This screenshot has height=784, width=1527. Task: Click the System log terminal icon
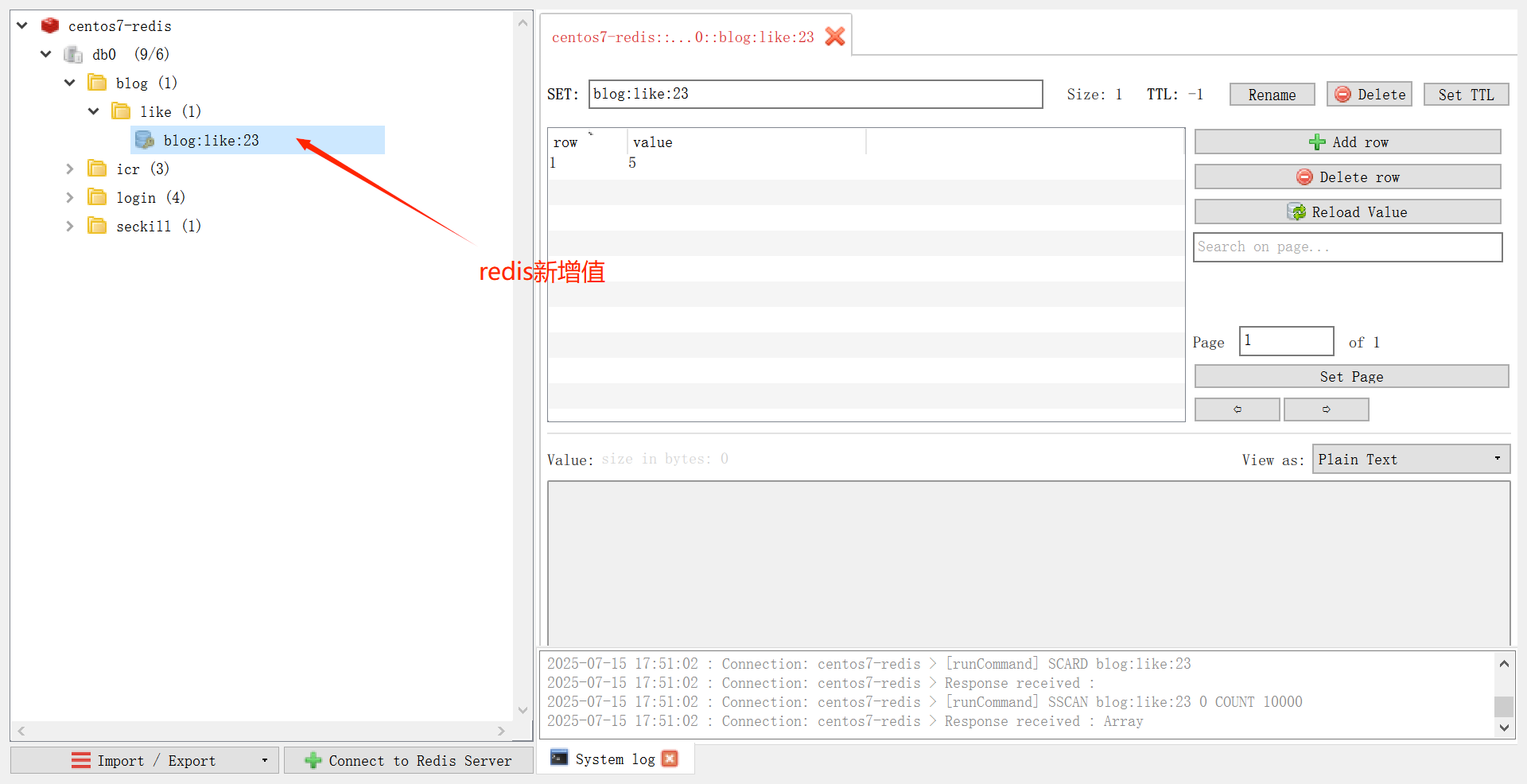559,758
